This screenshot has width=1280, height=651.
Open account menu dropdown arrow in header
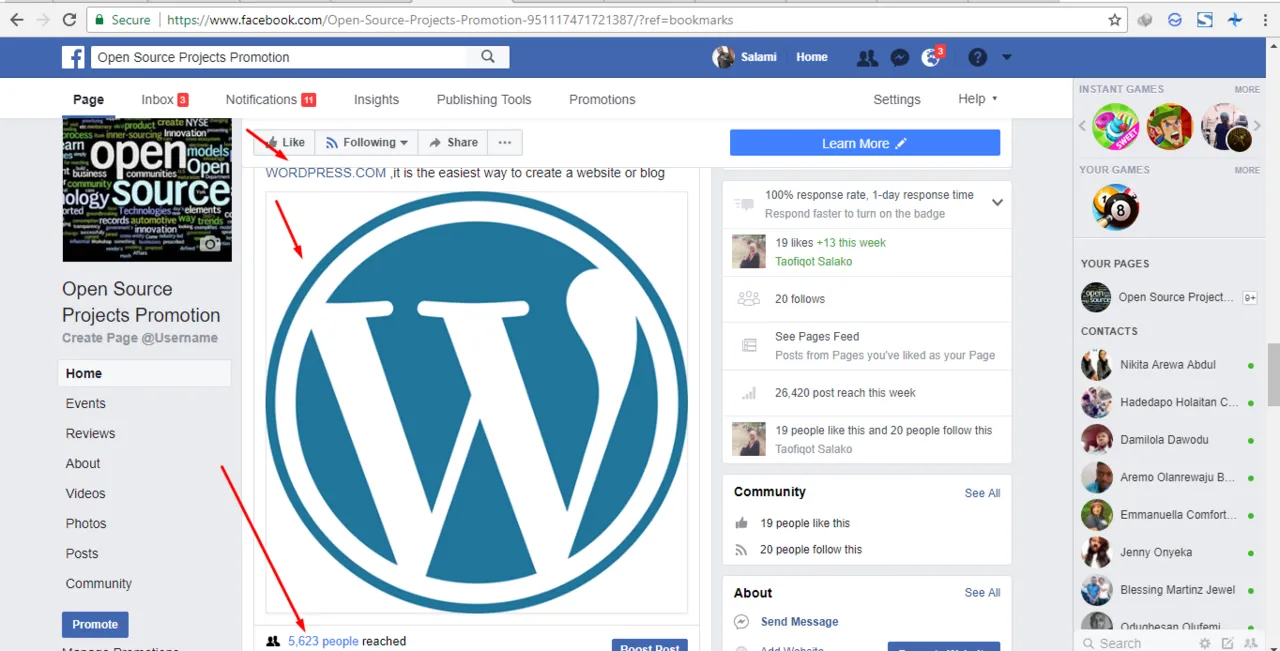(1007, 57)
